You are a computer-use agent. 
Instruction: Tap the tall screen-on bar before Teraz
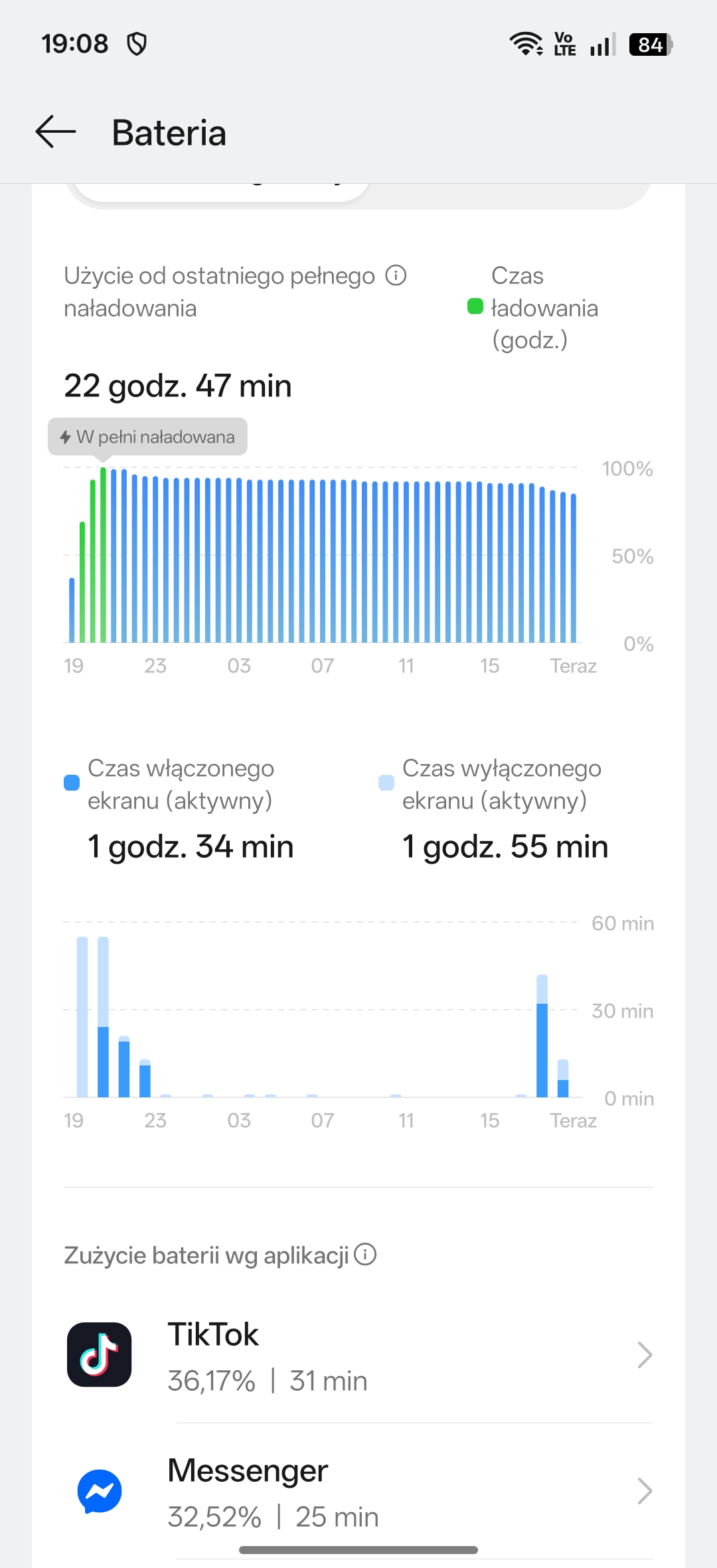click(x=542, y=1049)
